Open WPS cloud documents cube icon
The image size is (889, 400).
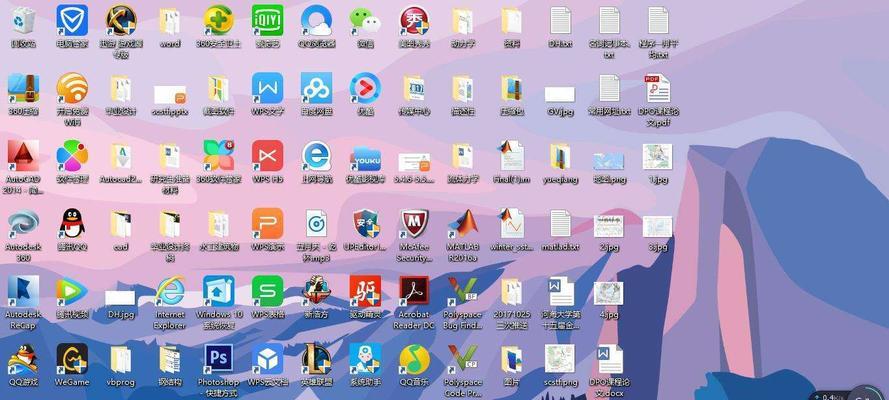[268, 359]
